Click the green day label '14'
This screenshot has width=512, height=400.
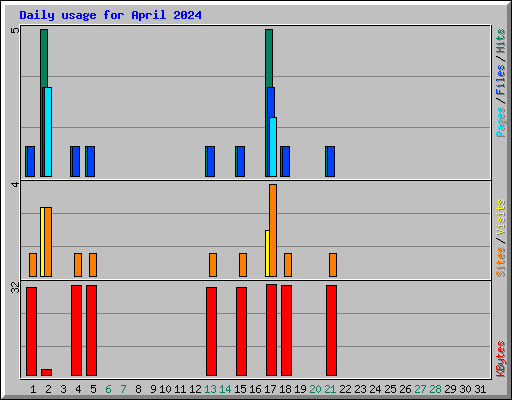[225, 389]
